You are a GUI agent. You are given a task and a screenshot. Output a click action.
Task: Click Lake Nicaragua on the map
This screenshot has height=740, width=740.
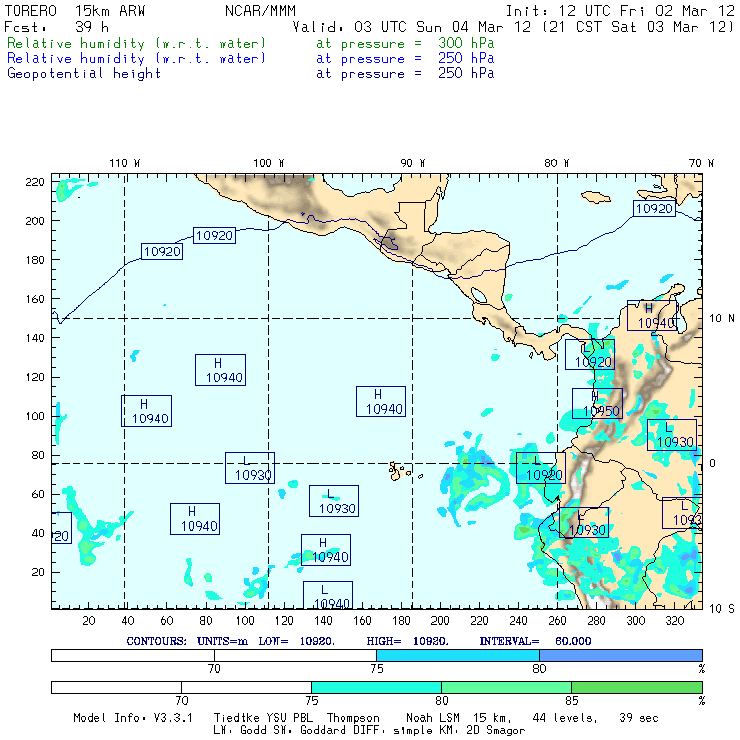[x=479, y=295]
